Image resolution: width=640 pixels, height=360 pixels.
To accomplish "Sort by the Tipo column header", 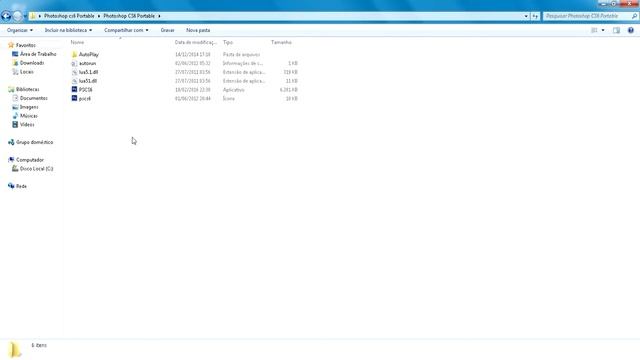I will pyautogui.click(x=228, y=42).
